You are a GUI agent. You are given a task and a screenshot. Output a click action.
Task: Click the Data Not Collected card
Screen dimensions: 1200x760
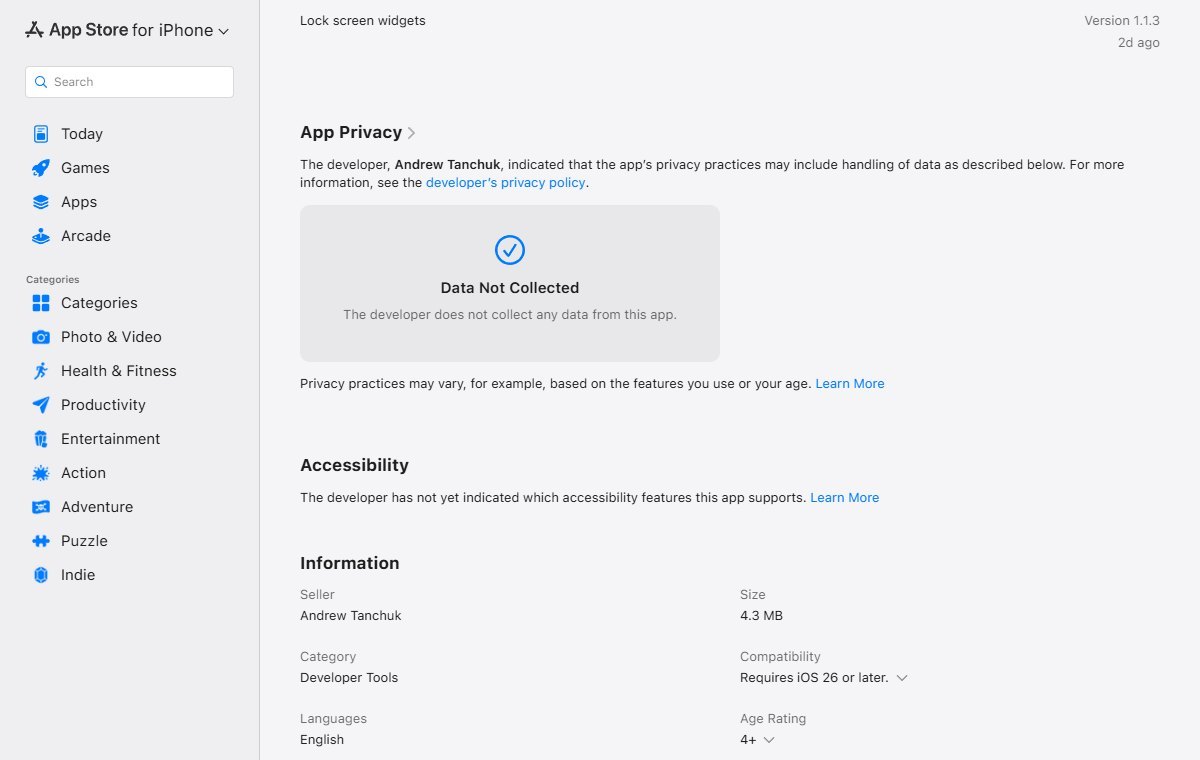510,283
